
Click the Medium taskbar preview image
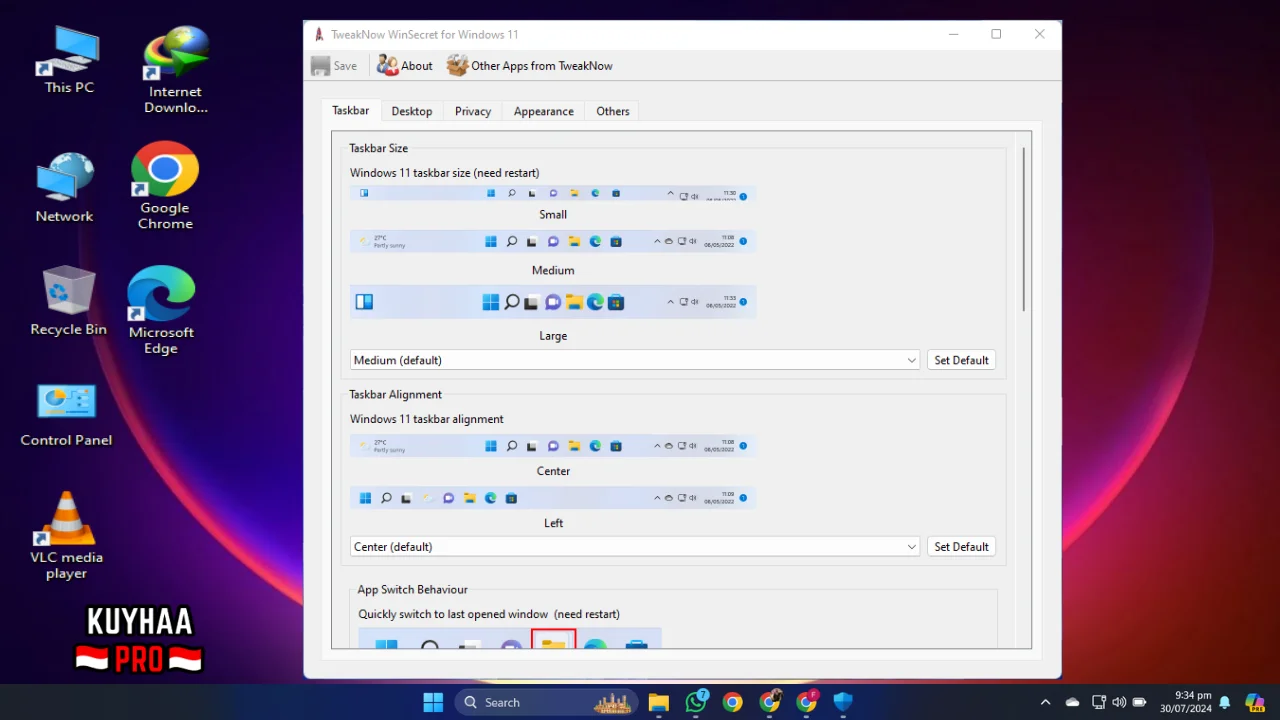pos(553,241)
